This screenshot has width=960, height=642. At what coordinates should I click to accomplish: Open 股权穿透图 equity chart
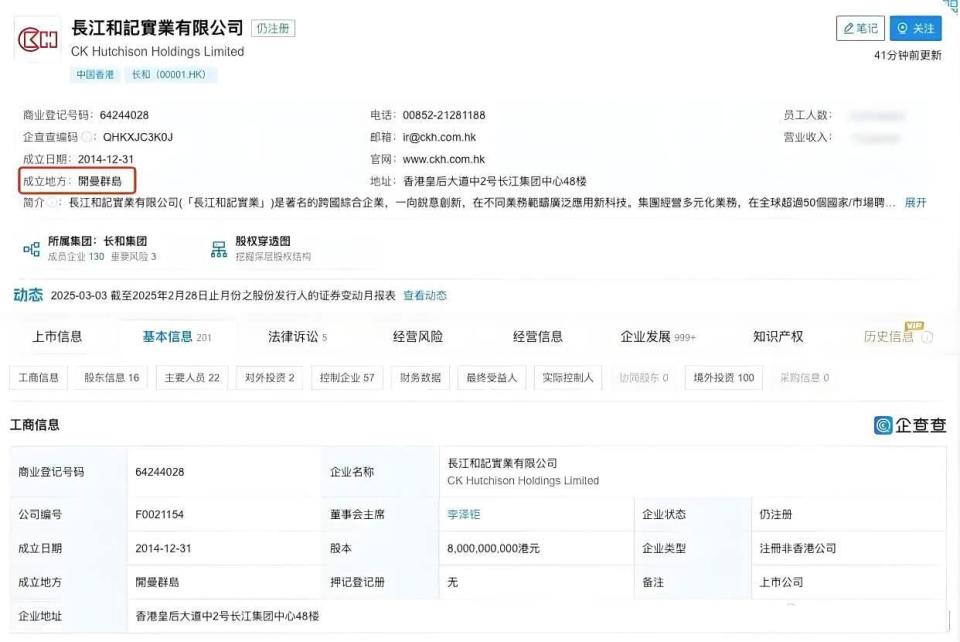tap(263, 241)
